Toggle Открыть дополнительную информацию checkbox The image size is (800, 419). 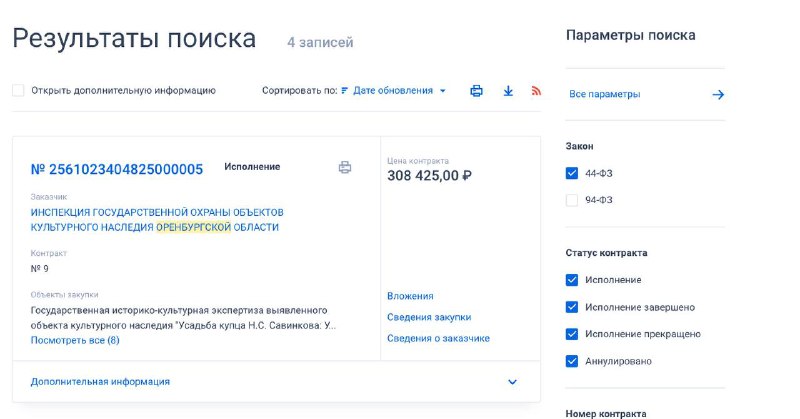click(18, 90)
